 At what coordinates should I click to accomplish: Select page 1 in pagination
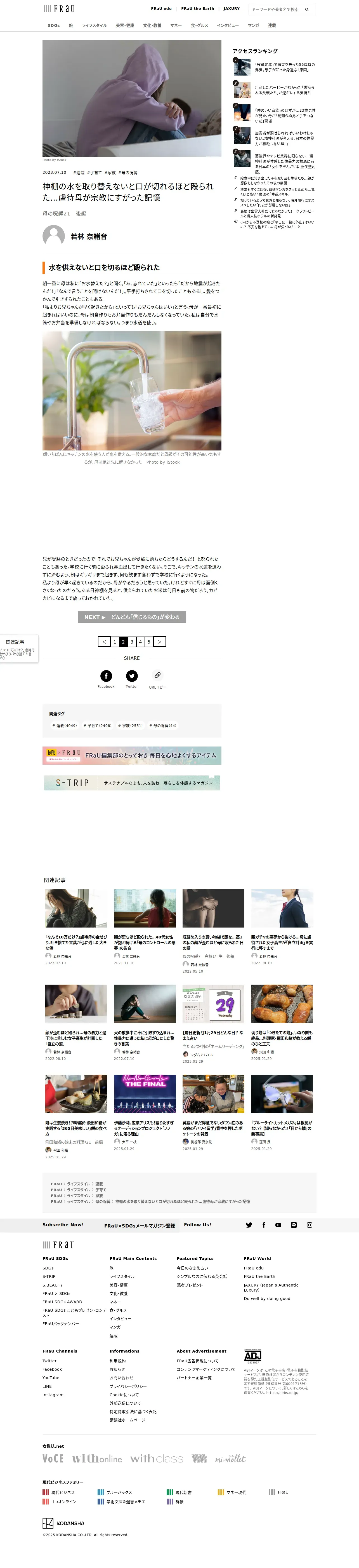tap(114, 642)
